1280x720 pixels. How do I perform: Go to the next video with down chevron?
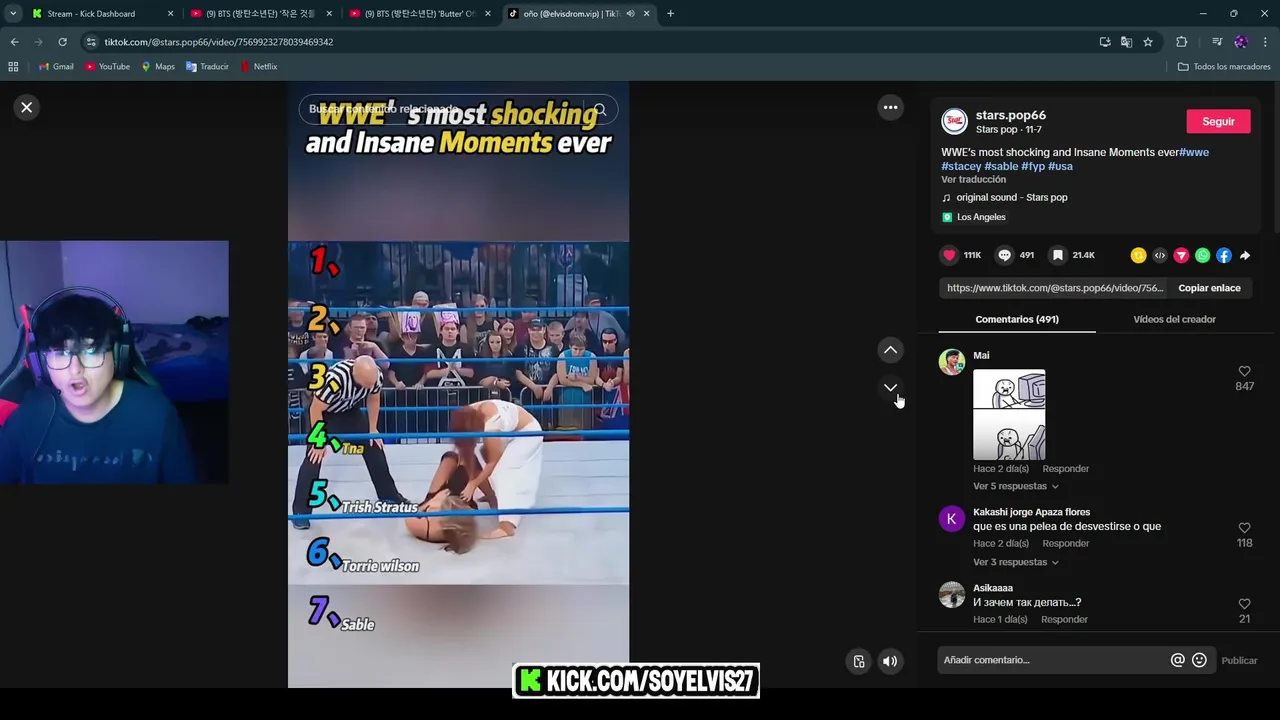[x=890, y=388]
